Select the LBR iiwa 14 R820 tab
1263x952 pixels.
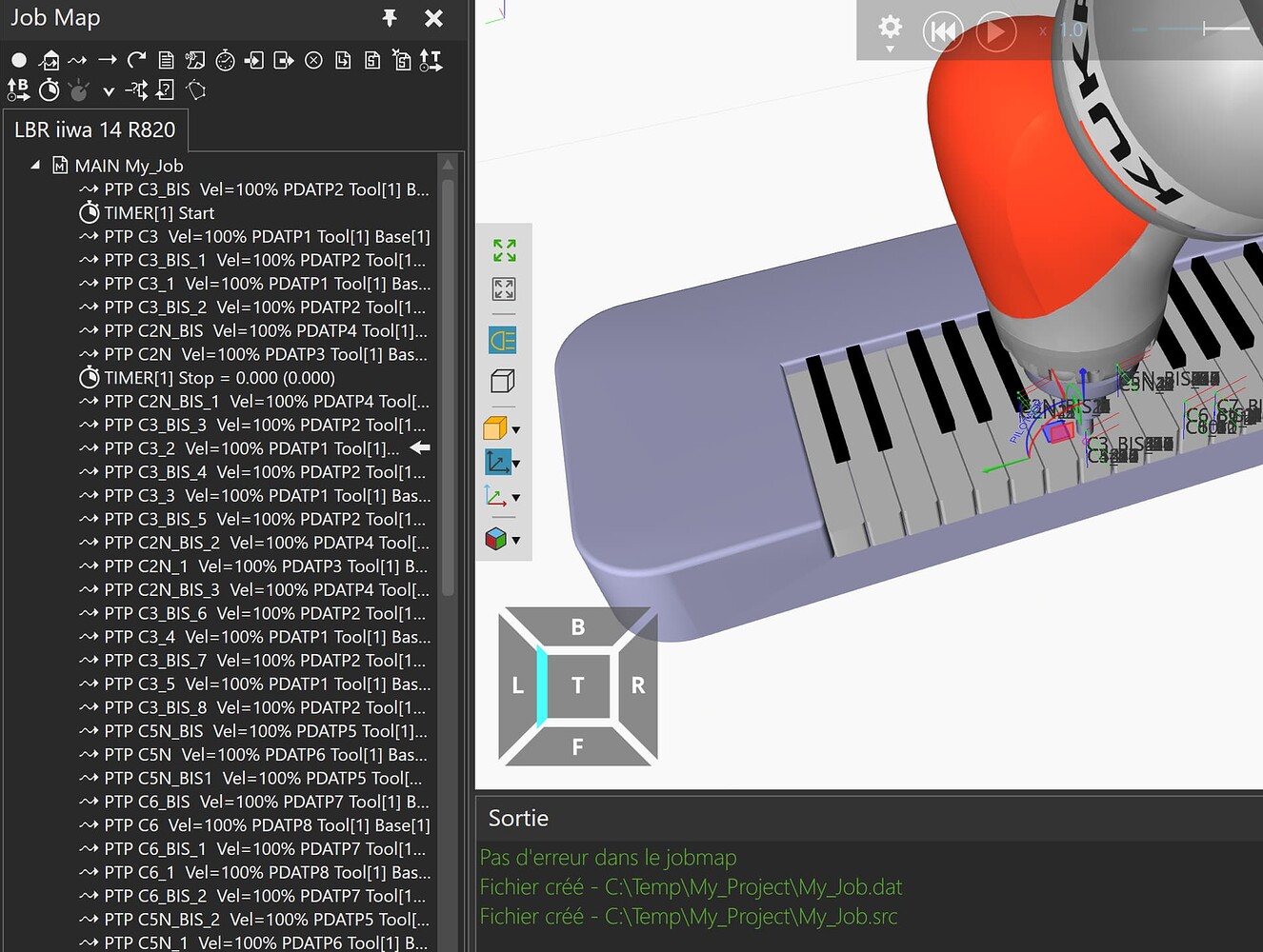coord(94,130)
